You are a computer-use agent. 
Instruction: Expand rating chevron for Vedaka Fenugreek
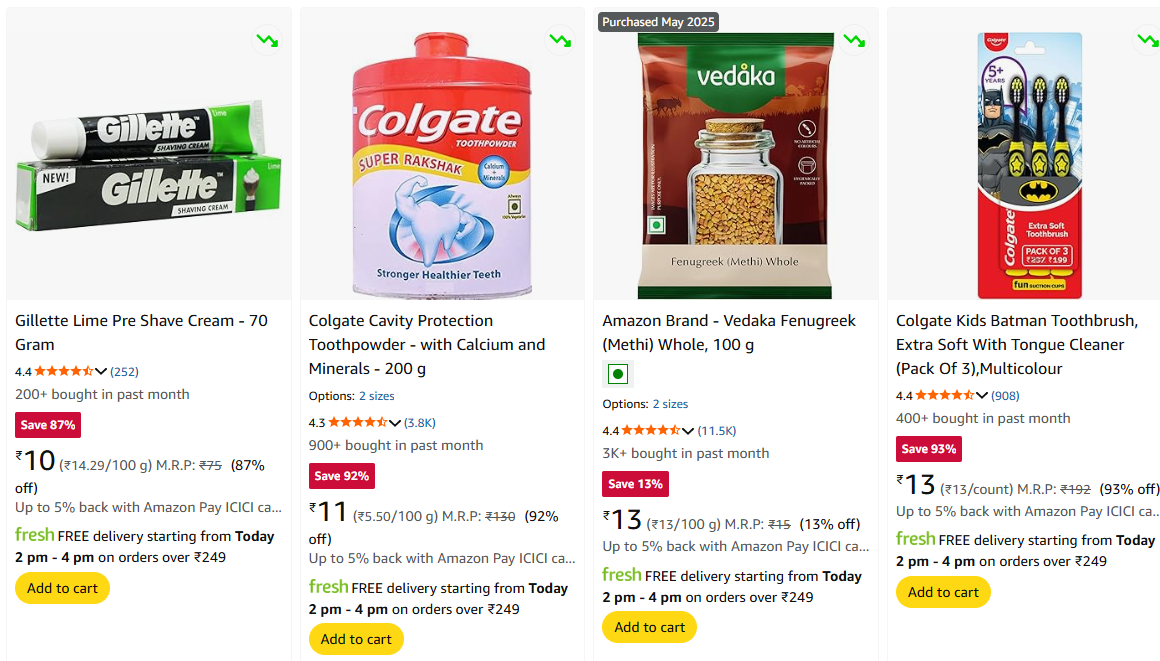[688, 430]
